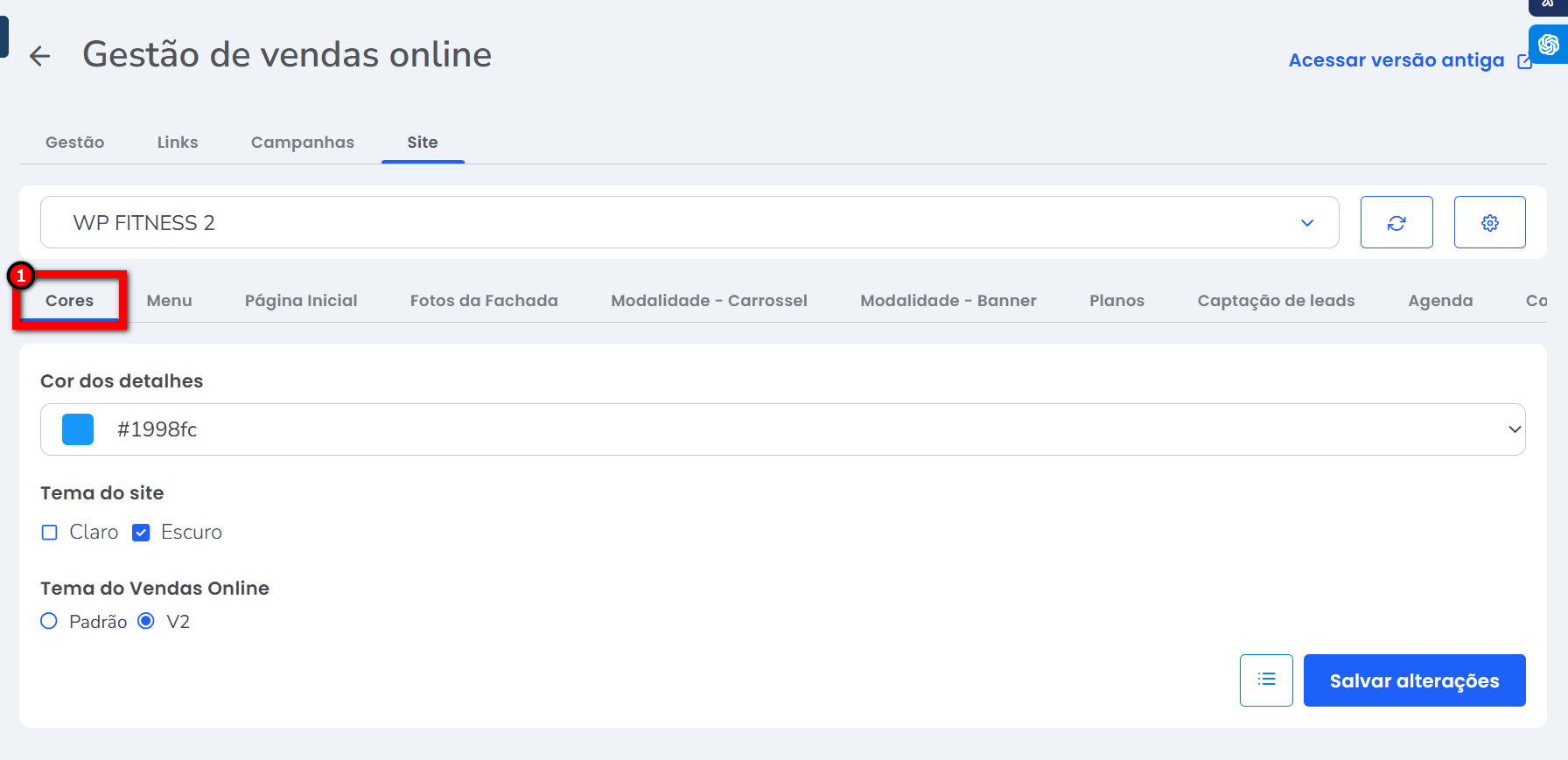Open the Cor dos detalhes color dropdown
1568x760 pixels.
1514,429
